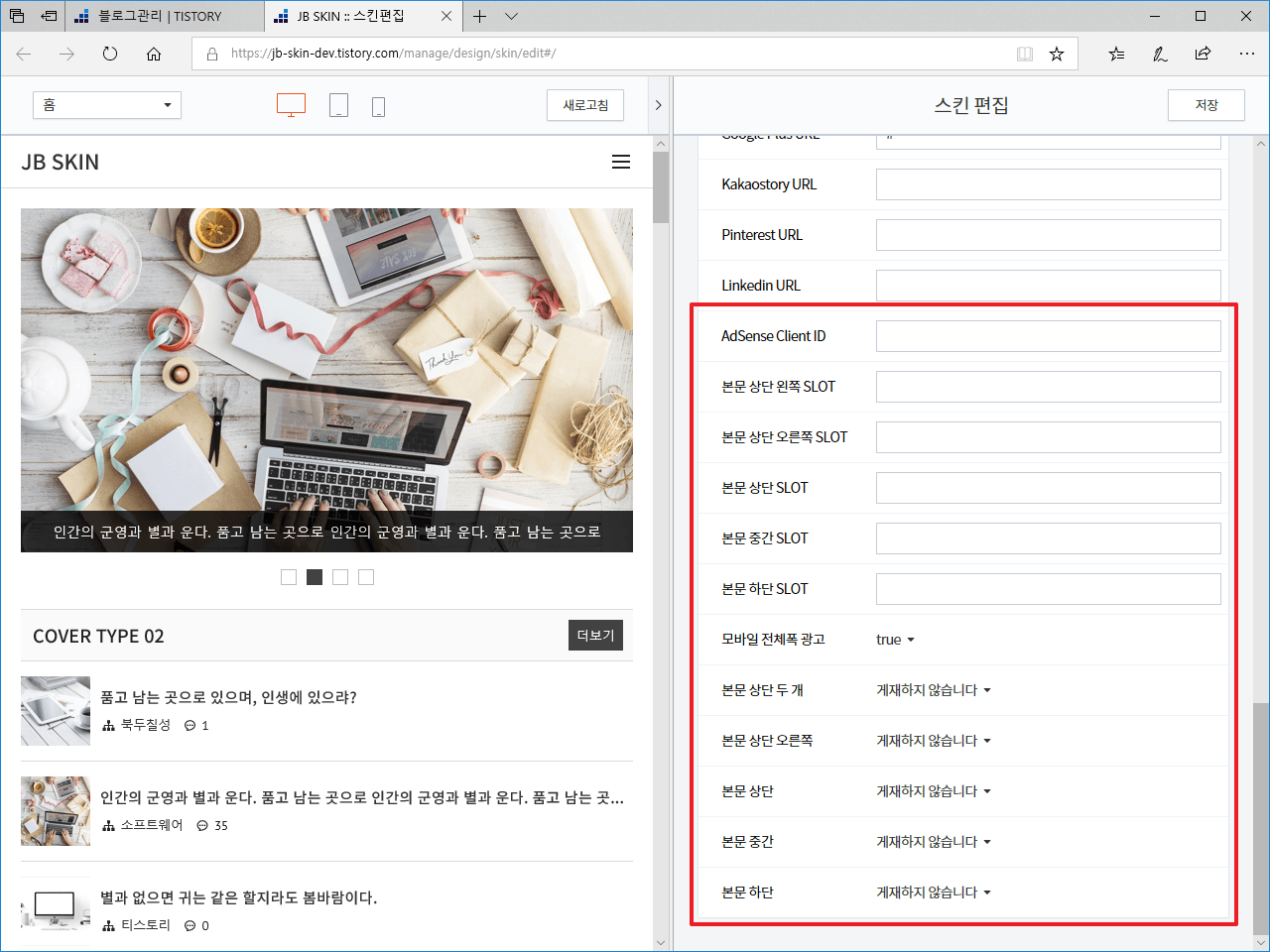The width and height of the screenshot is (1270, 952).
Task: Select the second (active) carousel indicator square
Action: [x=315, y=577]
